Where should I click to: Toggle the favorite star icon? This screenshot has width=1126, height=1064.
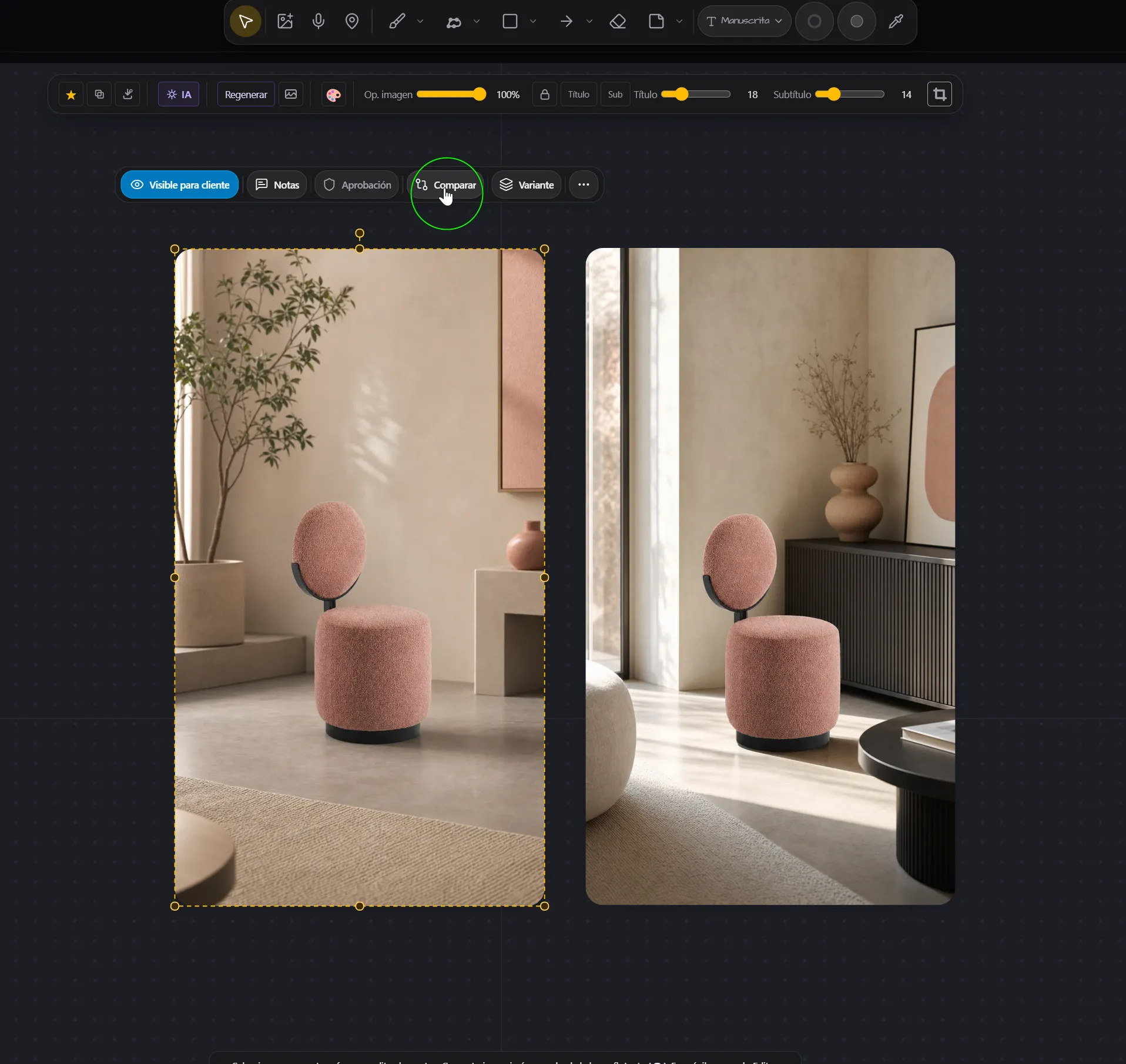[x=71, y=95]
